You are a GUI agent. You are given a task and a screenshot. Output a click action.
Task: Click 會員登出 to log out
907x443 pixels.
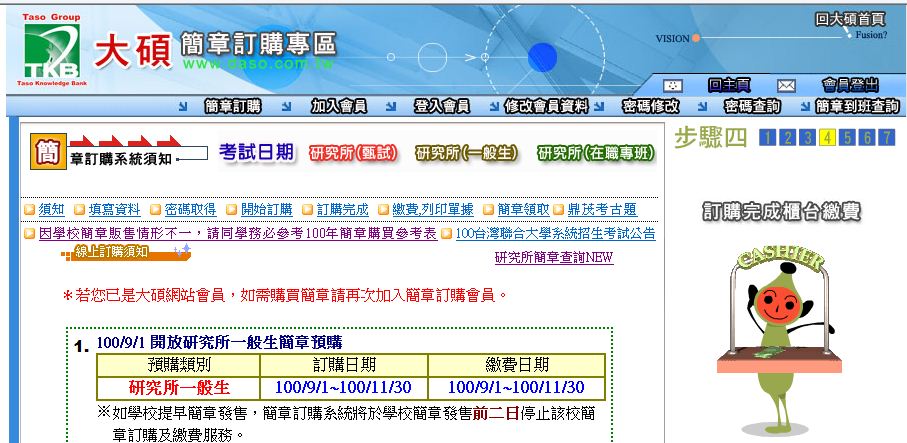pos(850,86)
